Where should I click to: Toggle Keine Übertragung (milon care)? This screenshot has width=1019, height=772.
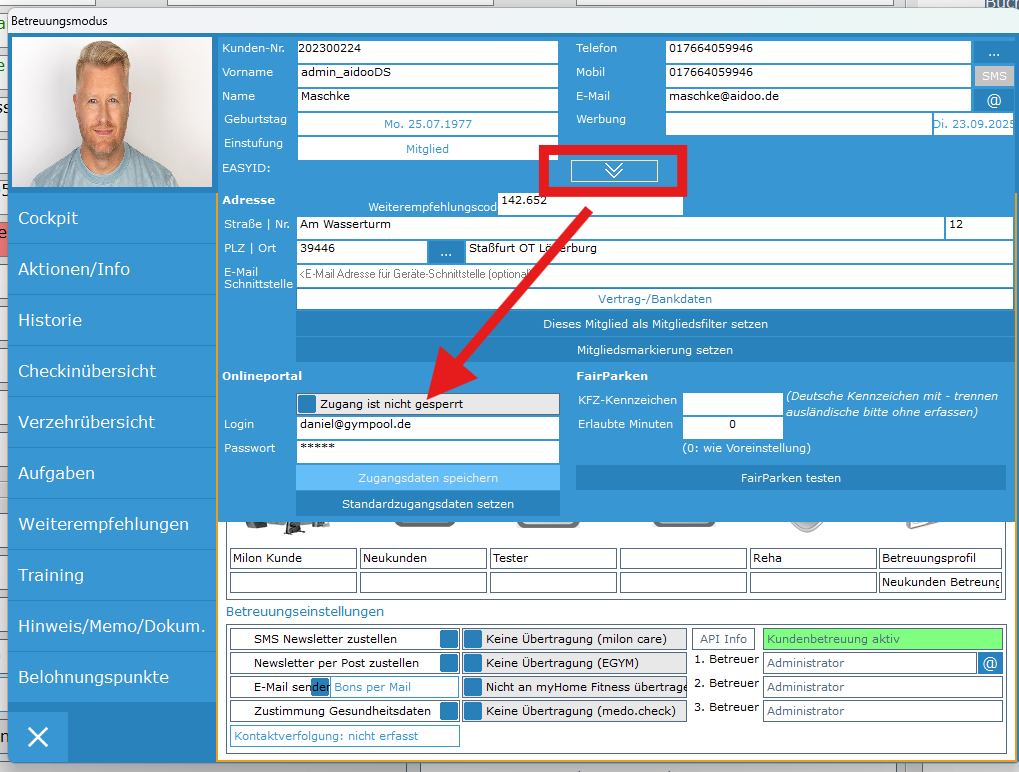tap(473, 639)
